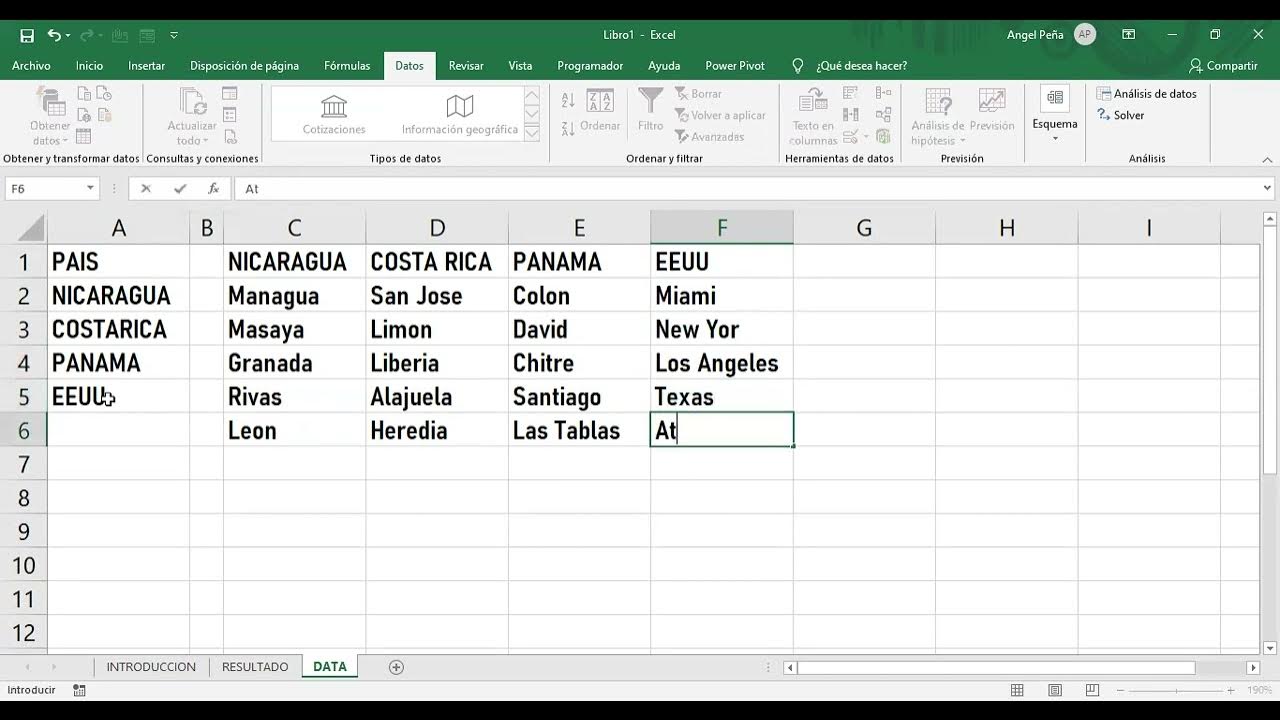The image size is (1280, 720).
Task: Open the Archivo menu tab
Action: coord(31,66)
